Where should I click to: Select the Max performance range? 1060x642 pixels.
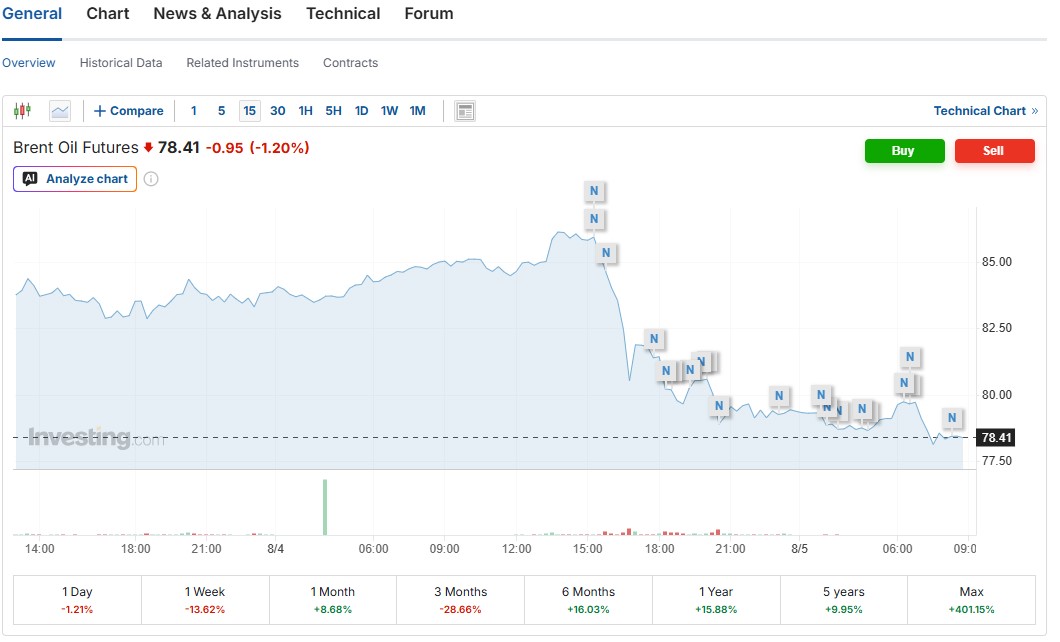[x=971, y=600]
